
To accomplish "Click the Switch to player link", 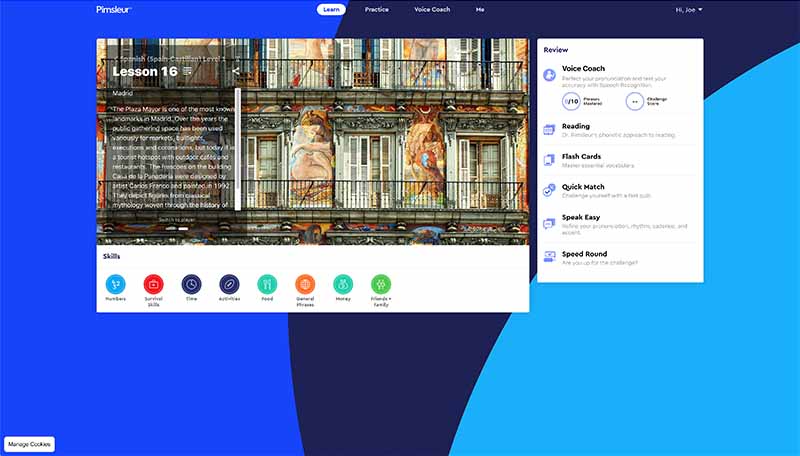I will click(177, 220).
